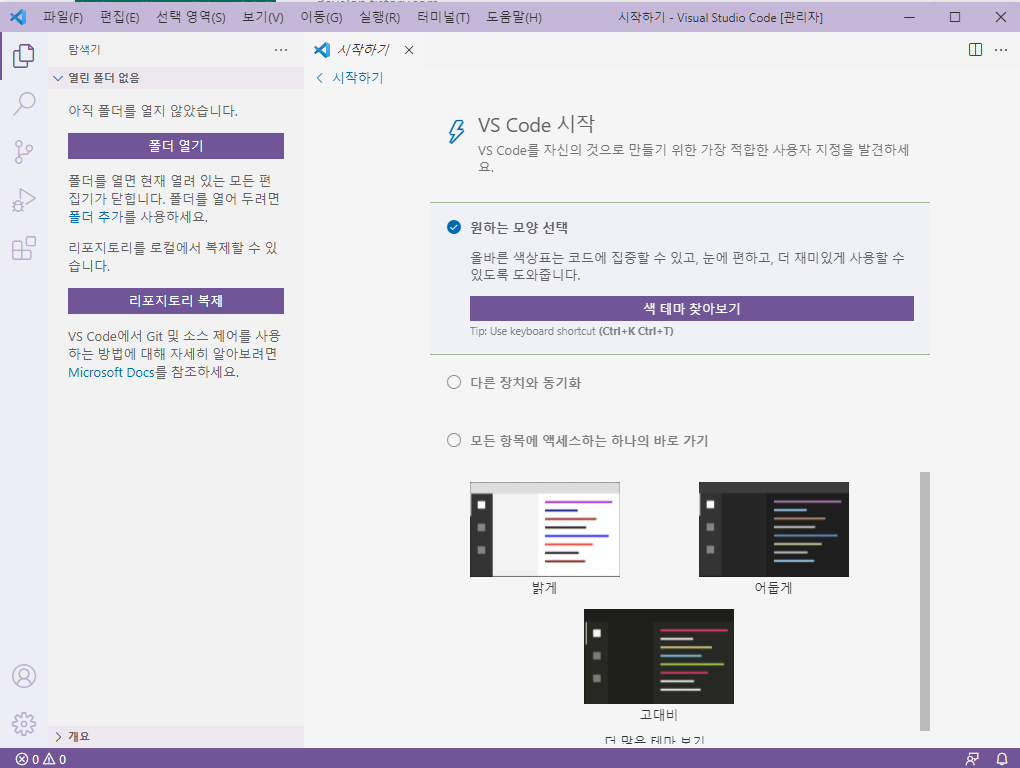The height and width of the screenshot is (768, 1020).
Task: Choose the 고대비 high contrast theme thumbnail
Action: tap(659, 656)
